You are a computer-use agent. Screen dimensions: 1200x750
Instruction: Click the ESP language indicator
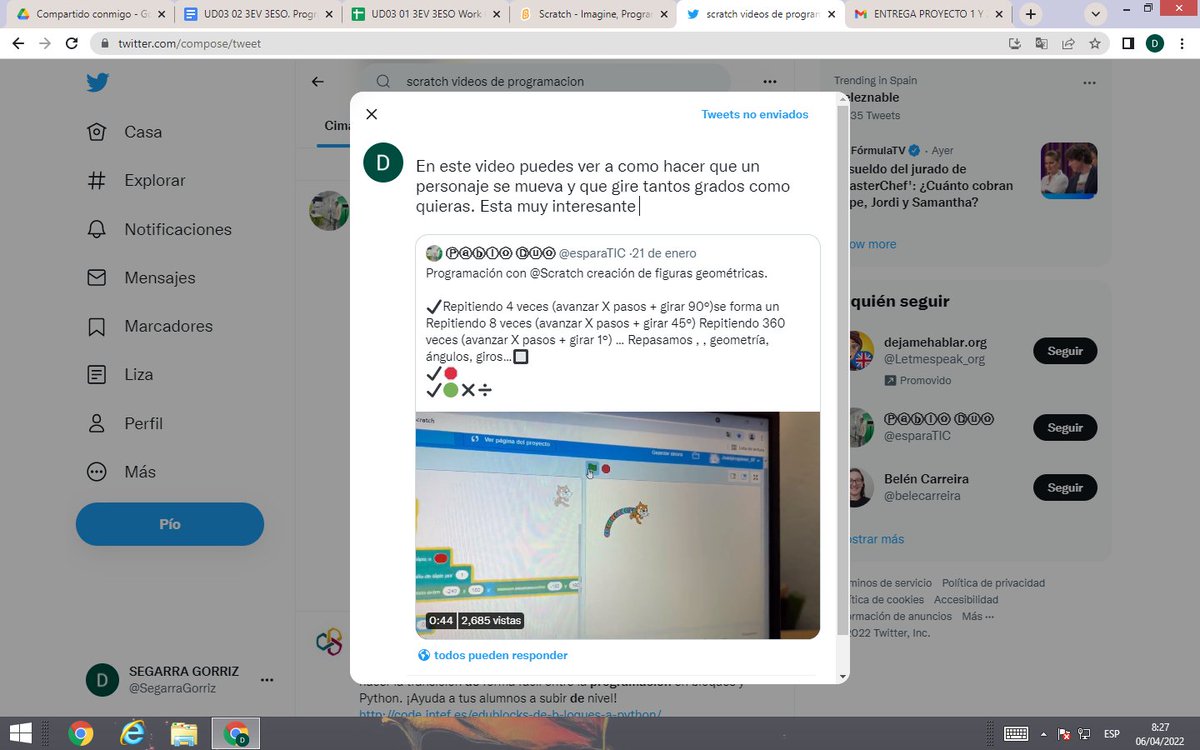point(1111,734)
